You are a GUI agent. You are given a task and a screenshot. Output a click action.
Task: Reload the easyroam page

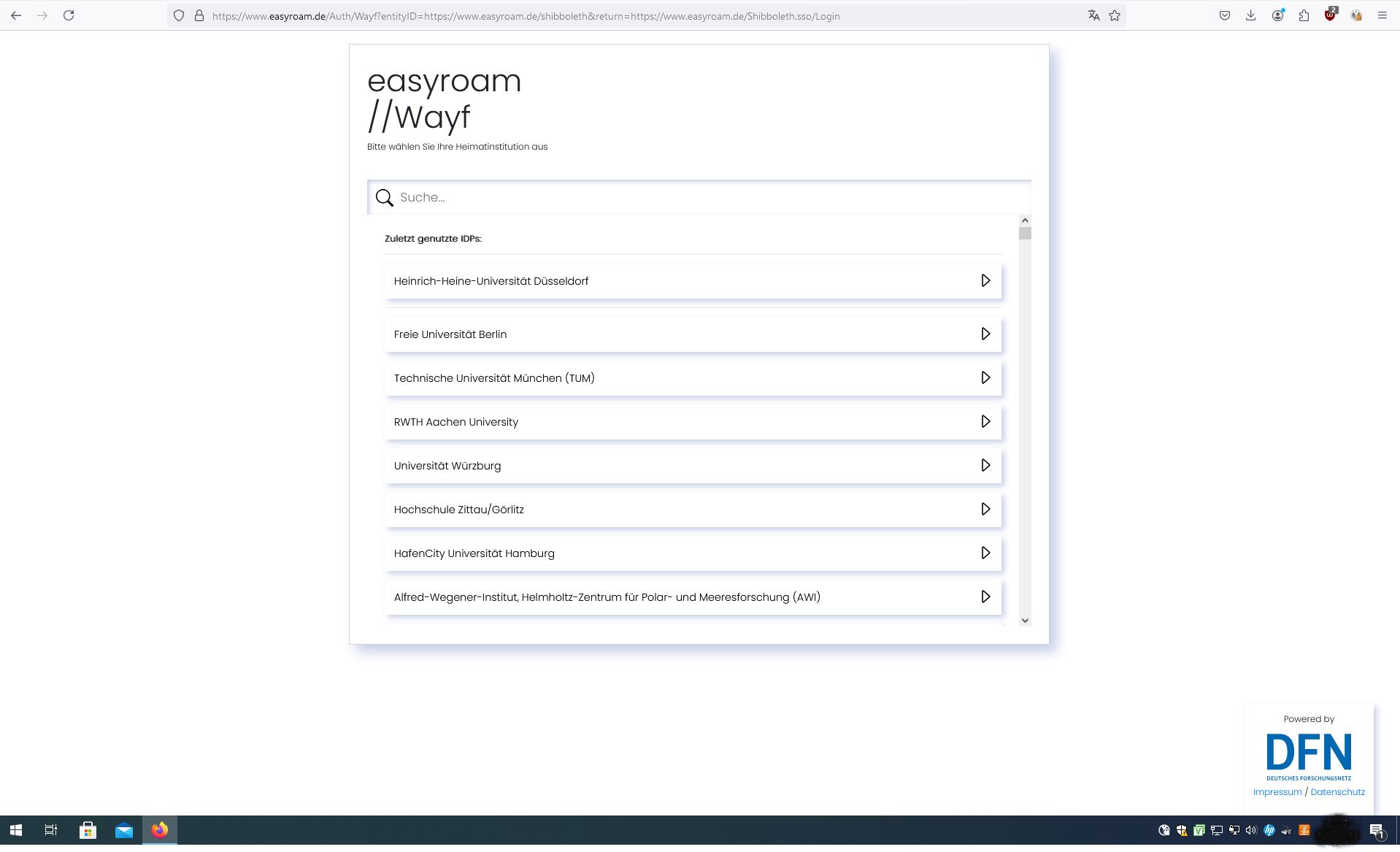[x=69, y=15]
